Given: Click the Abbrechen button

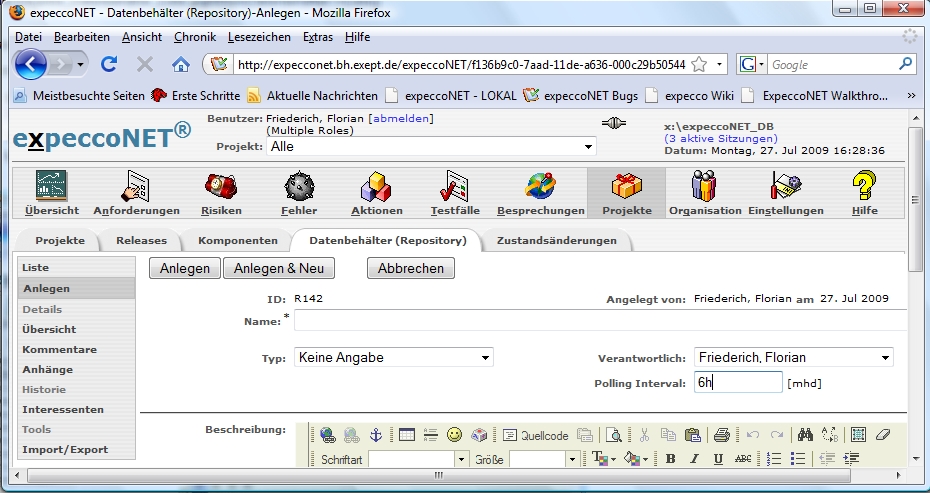Looking at the screenshot, I should 411,268.
